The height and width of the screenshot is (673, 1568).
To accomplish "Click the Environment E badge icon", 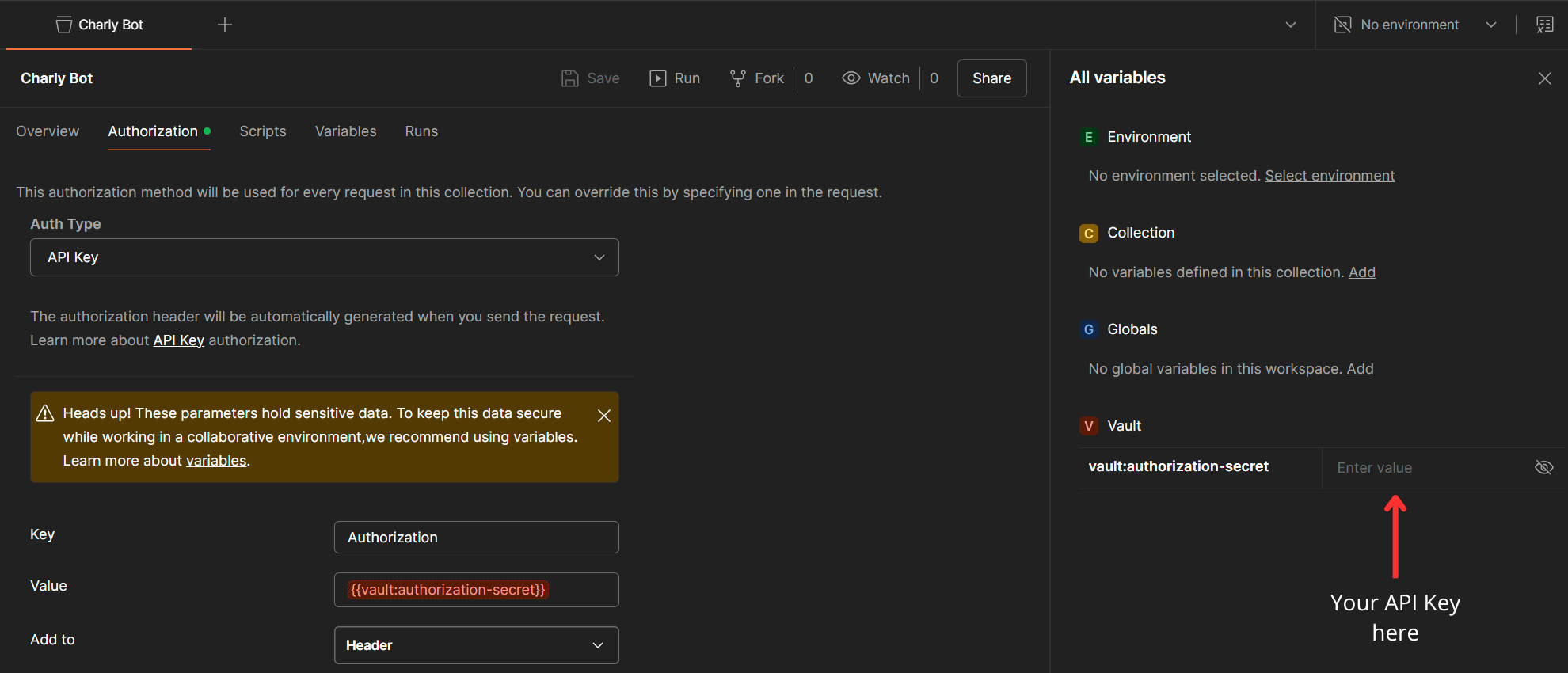I will 1089,138.
